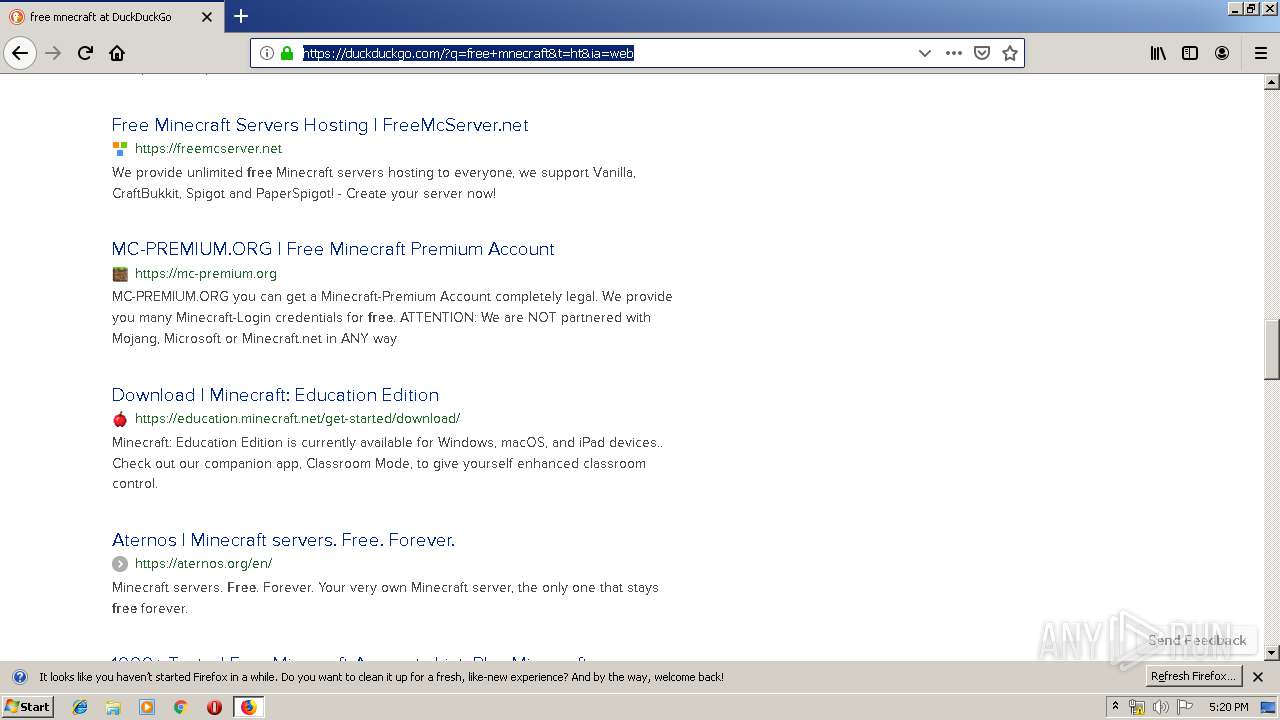Viewport: 1280px width, 720px height.
Task: Launch Opera from the taskbar
Action: (214, 707)
